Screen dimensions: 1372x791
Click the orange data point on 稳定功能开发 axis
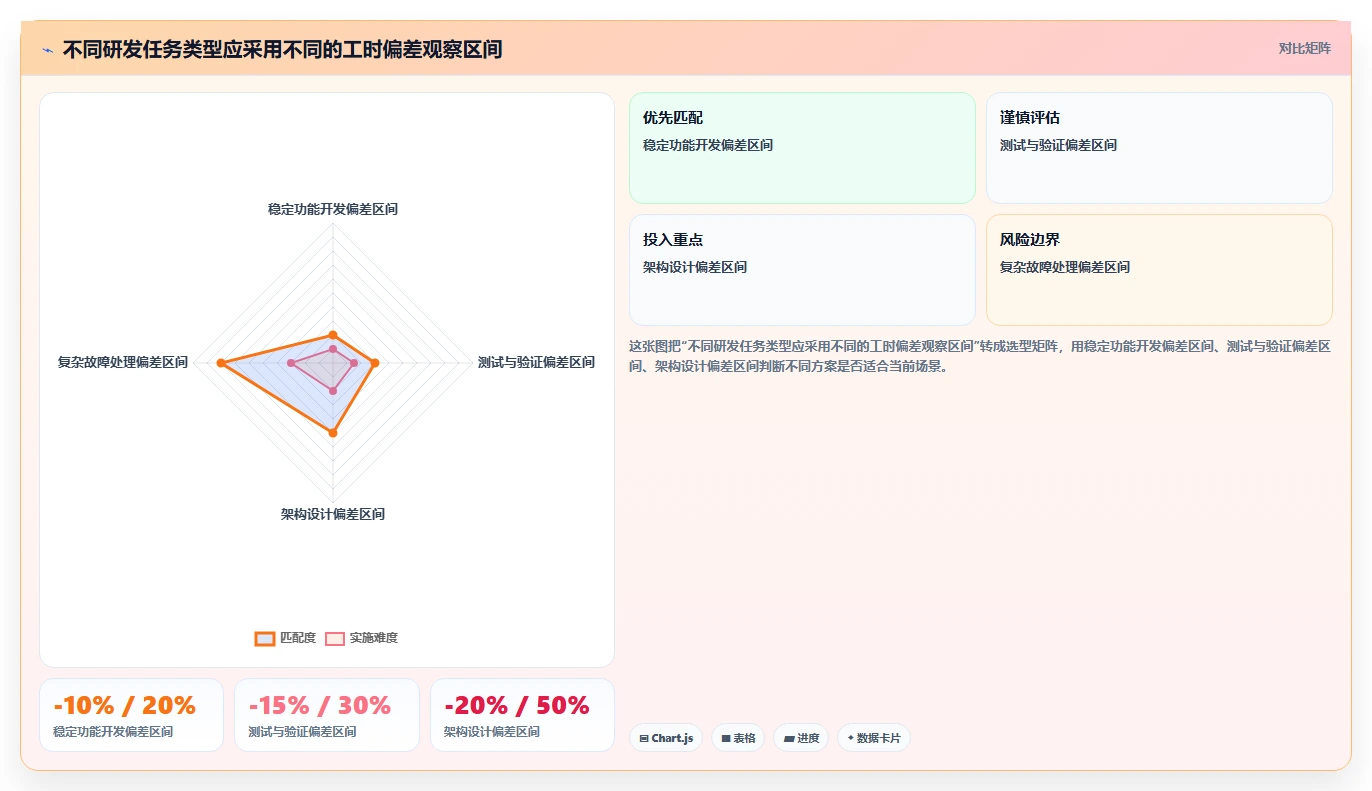click(x=333, y=335)
